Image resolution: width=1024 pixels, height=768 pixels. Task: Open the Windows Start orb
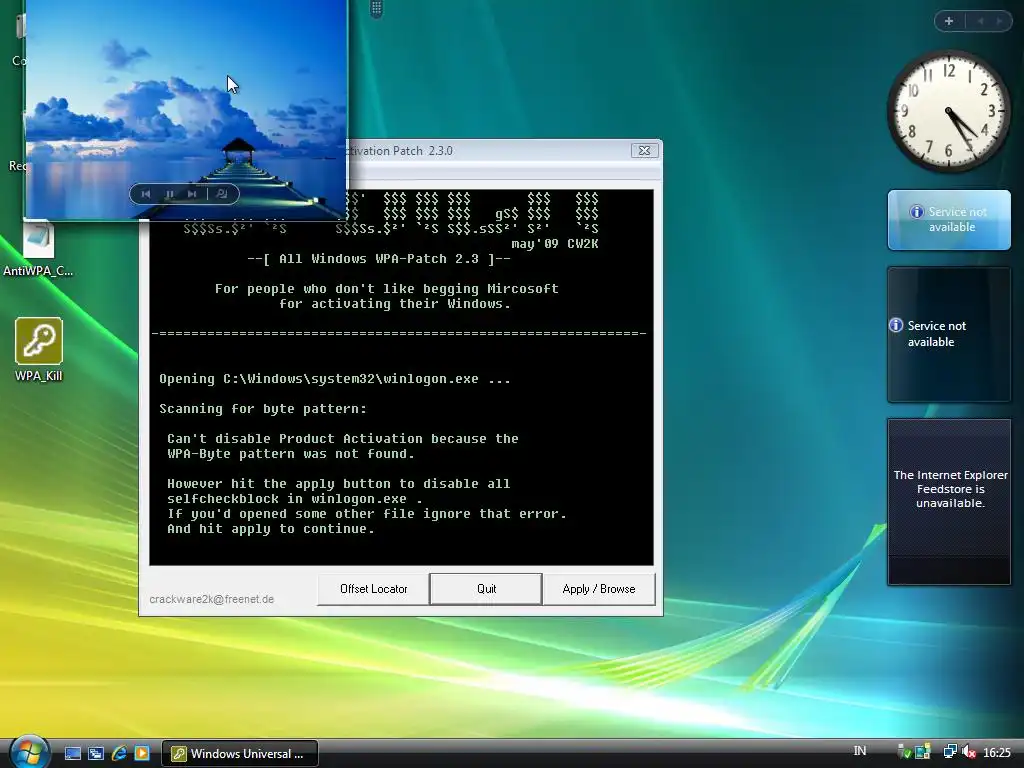click(x=29, y=752)
